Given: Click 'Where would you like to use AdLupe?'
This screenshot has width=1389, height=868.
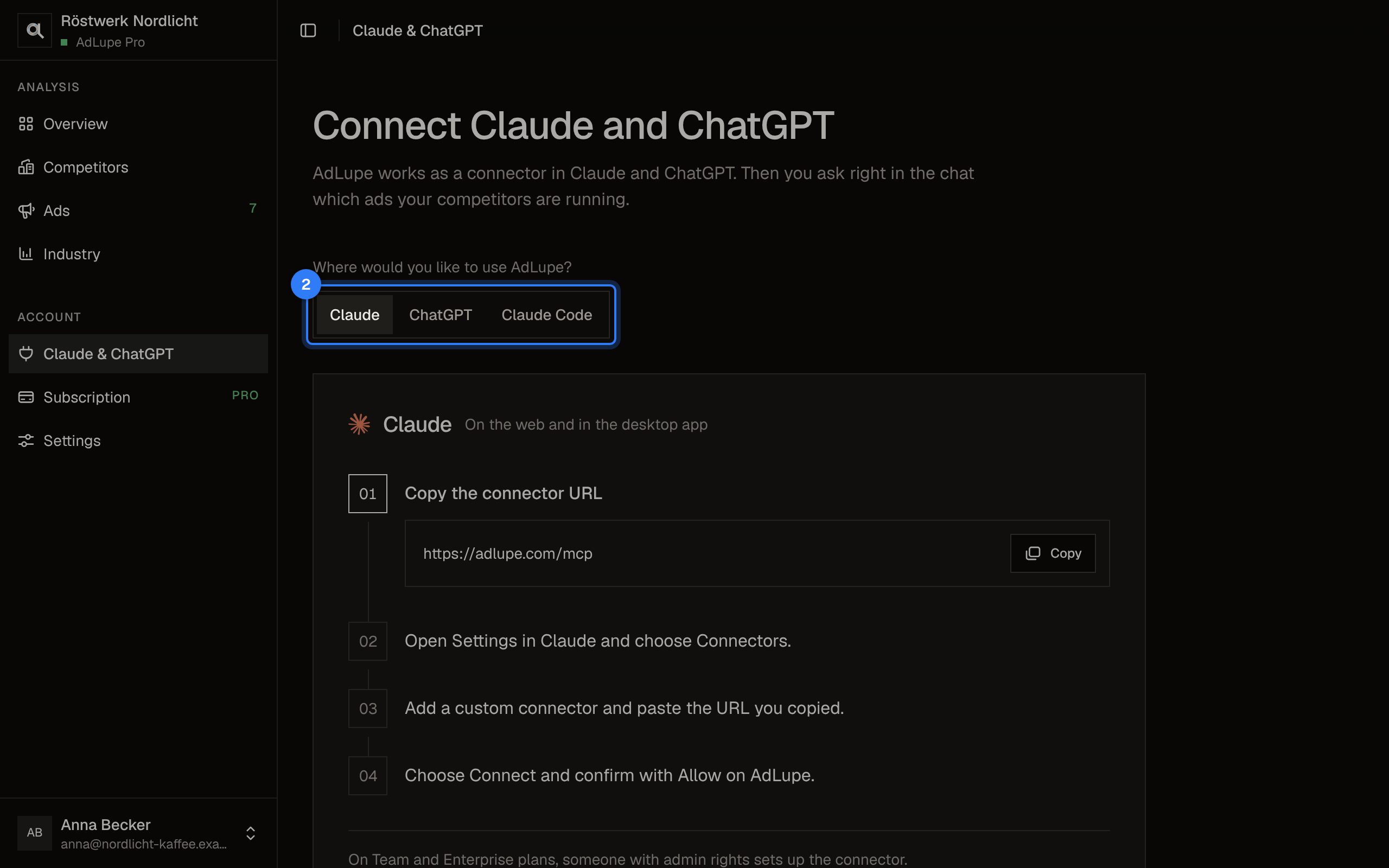Looking at the screenshot, I should [x=442, y=267].
